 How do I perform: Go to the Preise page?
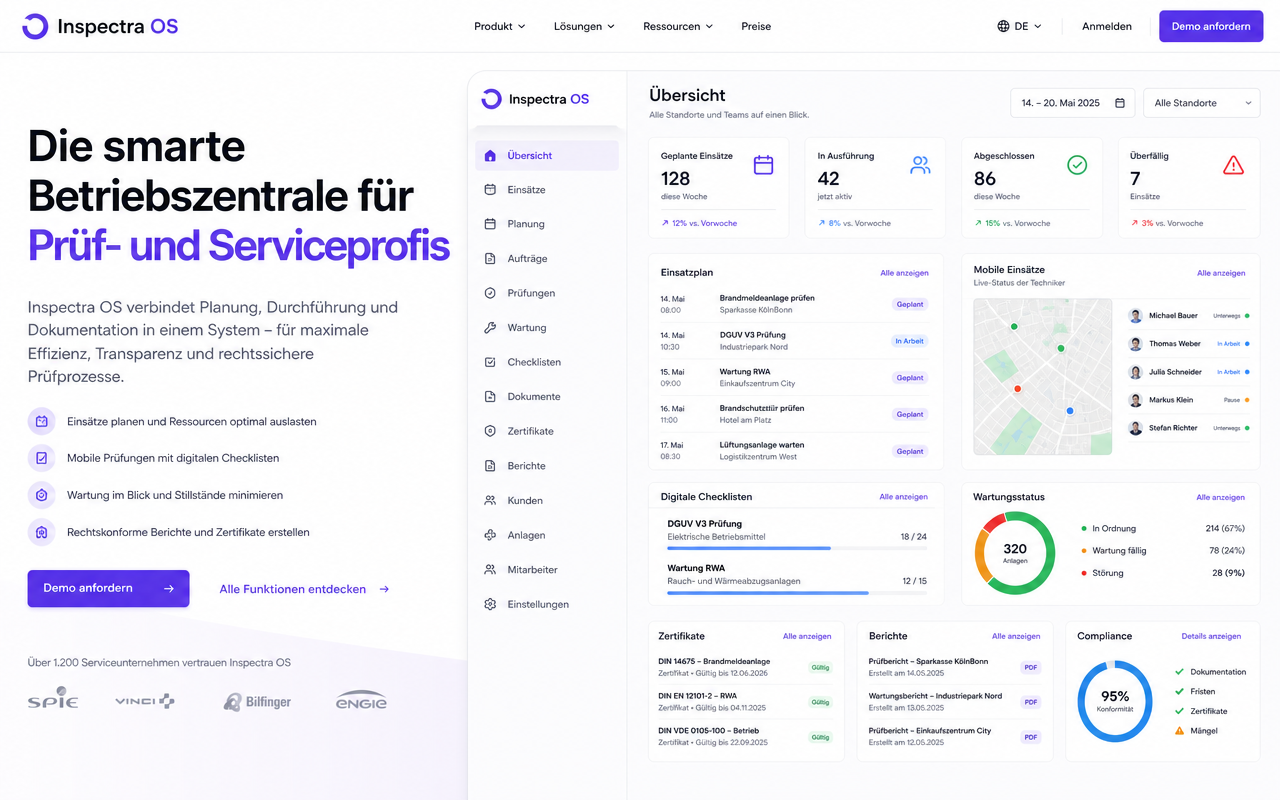(756, 26)
